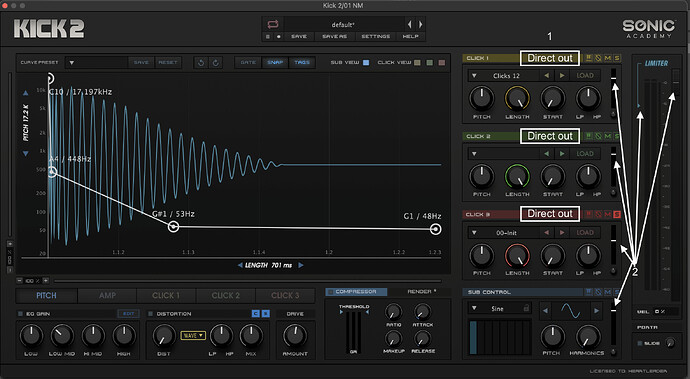This screenshot has width=690, height=379.
Task: Open the empty Click 2 sample dropdown
Action: (x=503, y=154)
